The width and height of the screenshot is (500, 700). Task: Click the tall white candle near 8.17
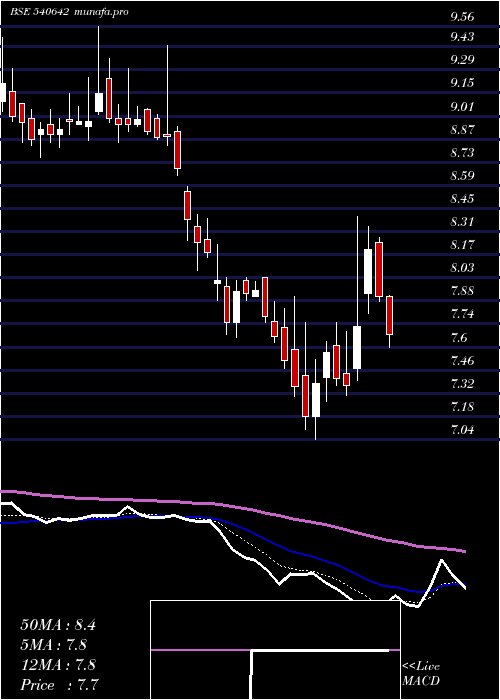(x=368, y=271)
